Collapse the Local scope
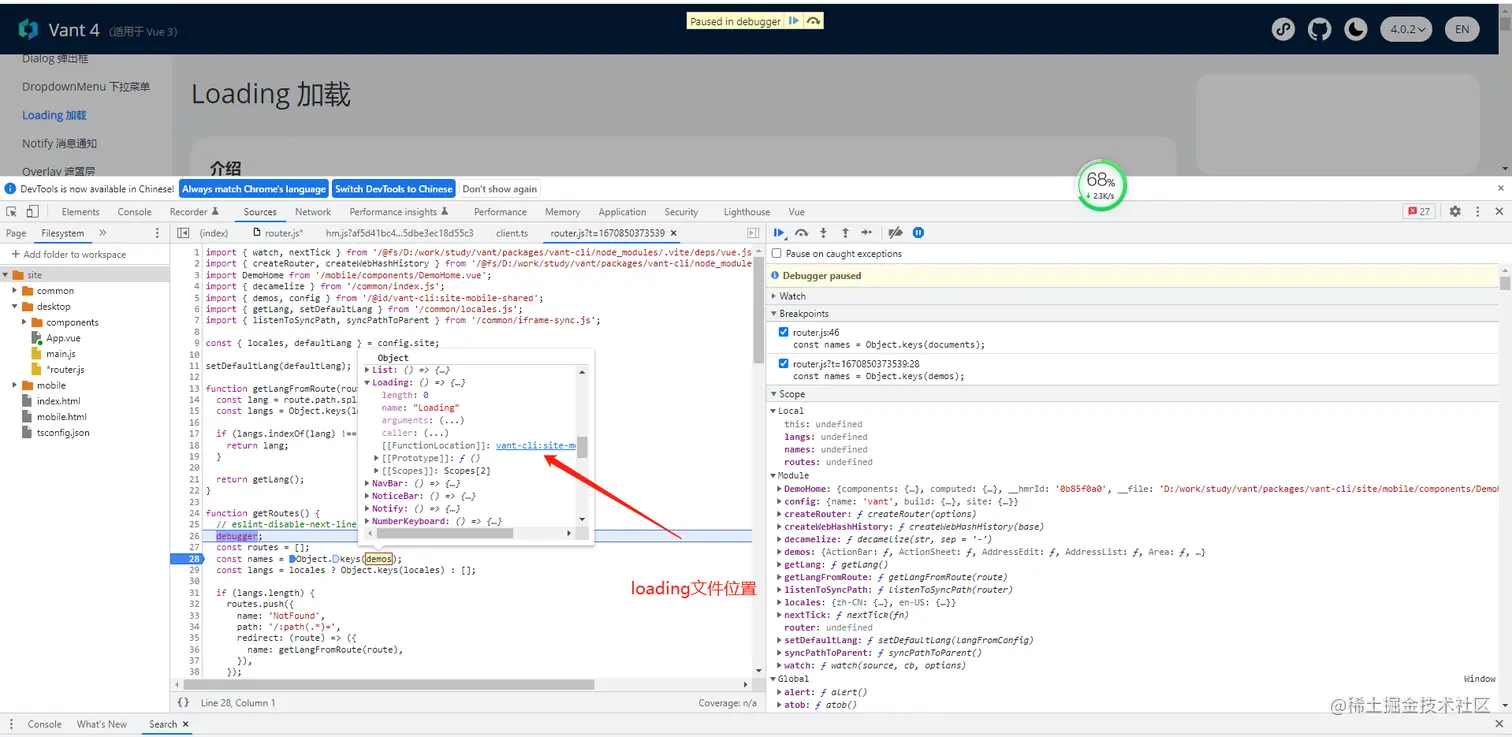The height and width of the screenshot is (737, 1512). 773,411
